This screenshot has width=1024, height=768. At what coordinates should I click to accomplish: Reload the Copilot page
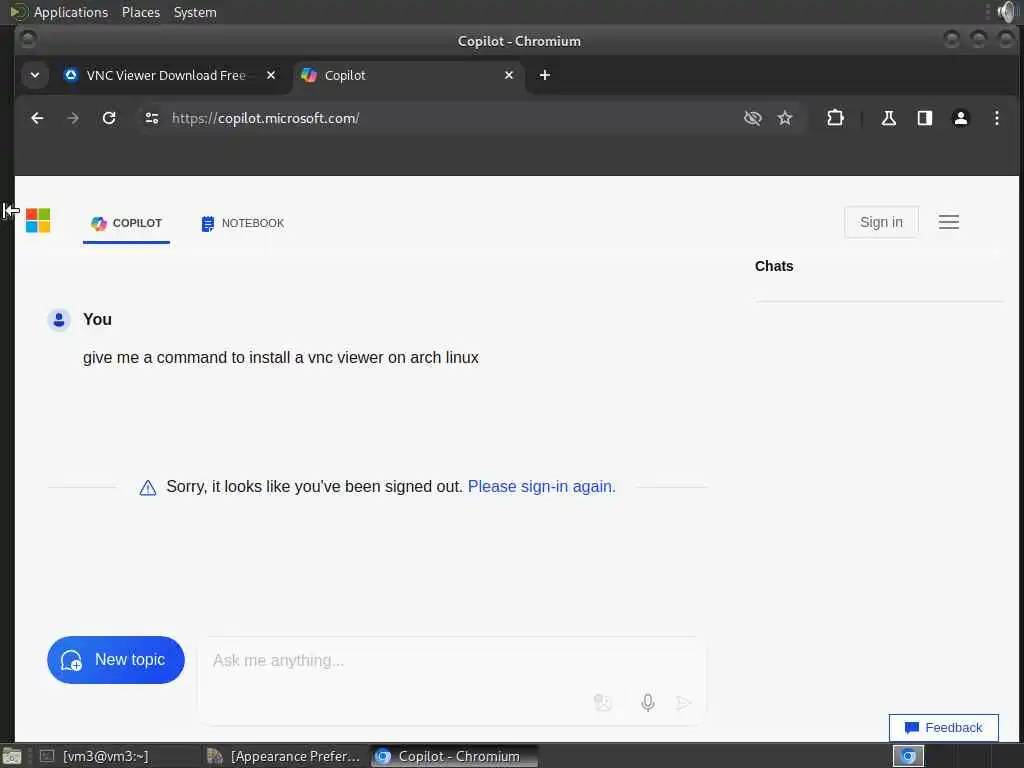coord(109,118)
